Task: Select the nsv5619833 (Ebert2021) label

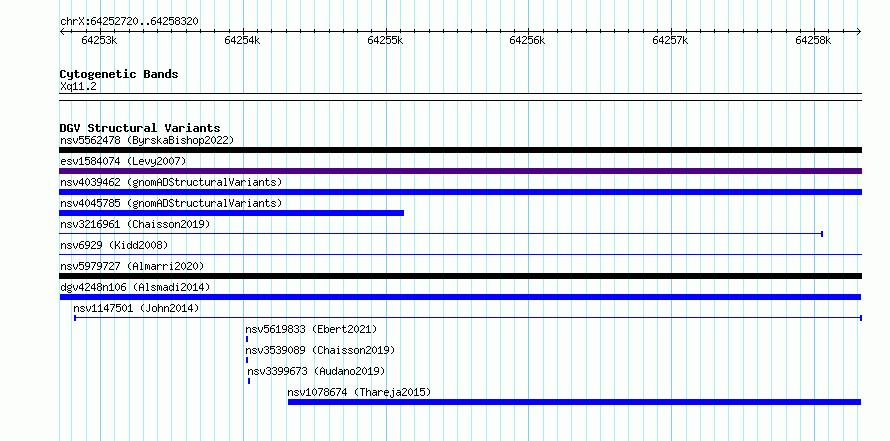Action: pos(311,329)
